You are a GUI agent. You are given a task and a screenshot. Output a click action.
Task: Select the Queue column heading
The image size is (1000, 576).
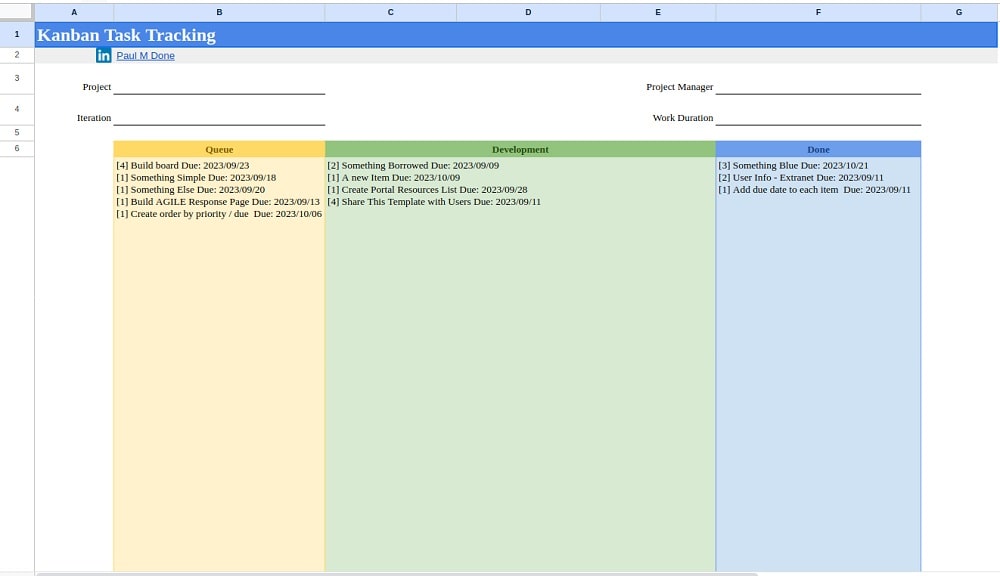tap(219, 149)
